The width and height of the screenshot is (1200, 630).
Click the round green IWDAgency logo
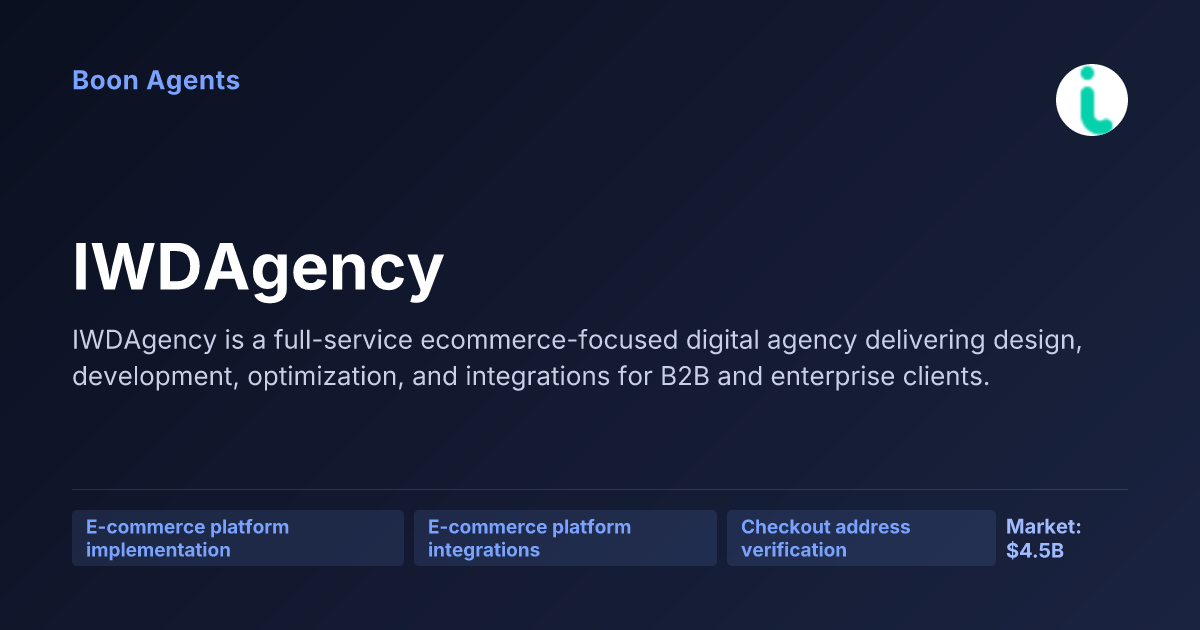(1092, 100)
